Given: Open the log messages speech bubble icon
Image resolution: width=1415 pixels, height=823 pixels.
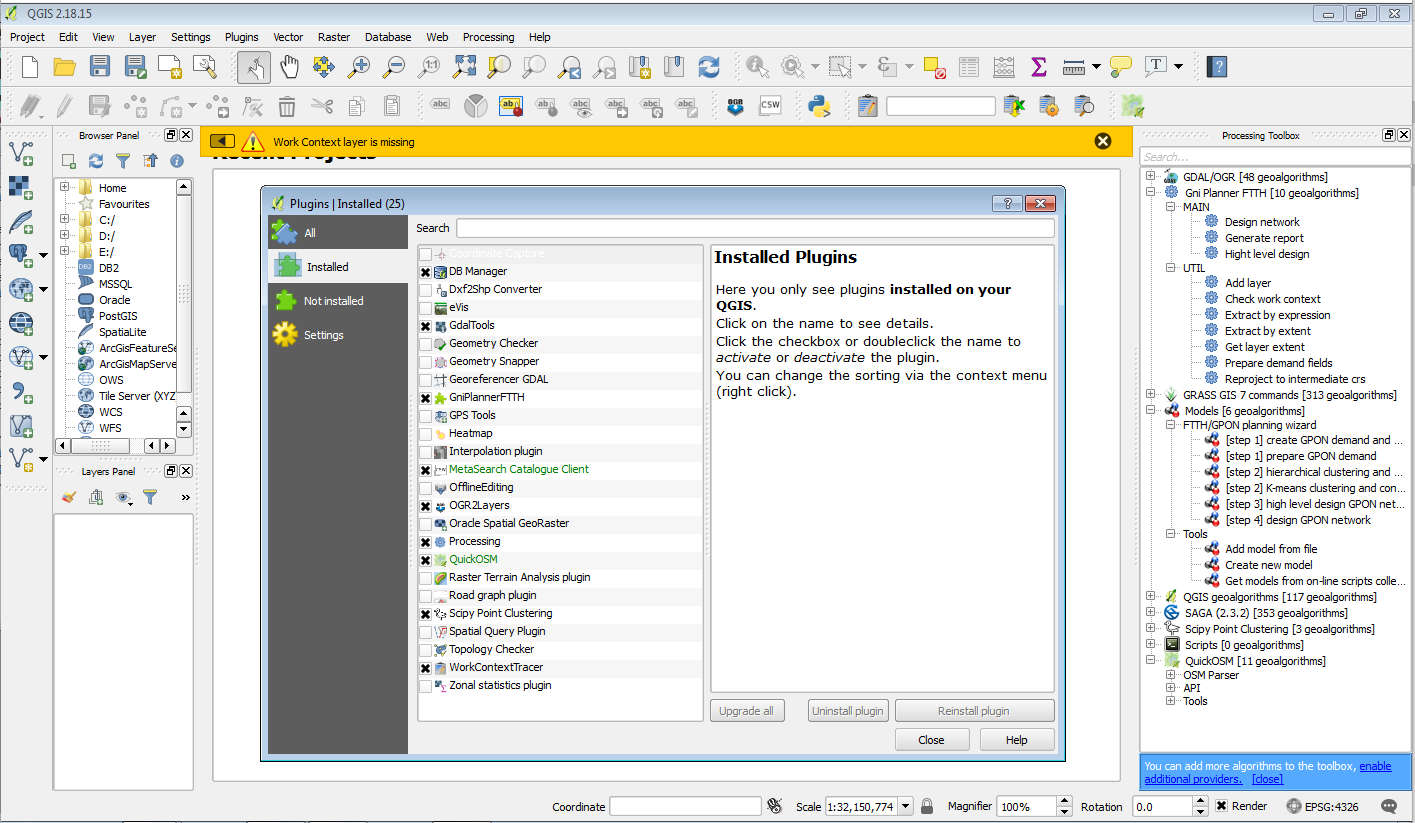Looking at the screenshot, I should (1389, 806).
